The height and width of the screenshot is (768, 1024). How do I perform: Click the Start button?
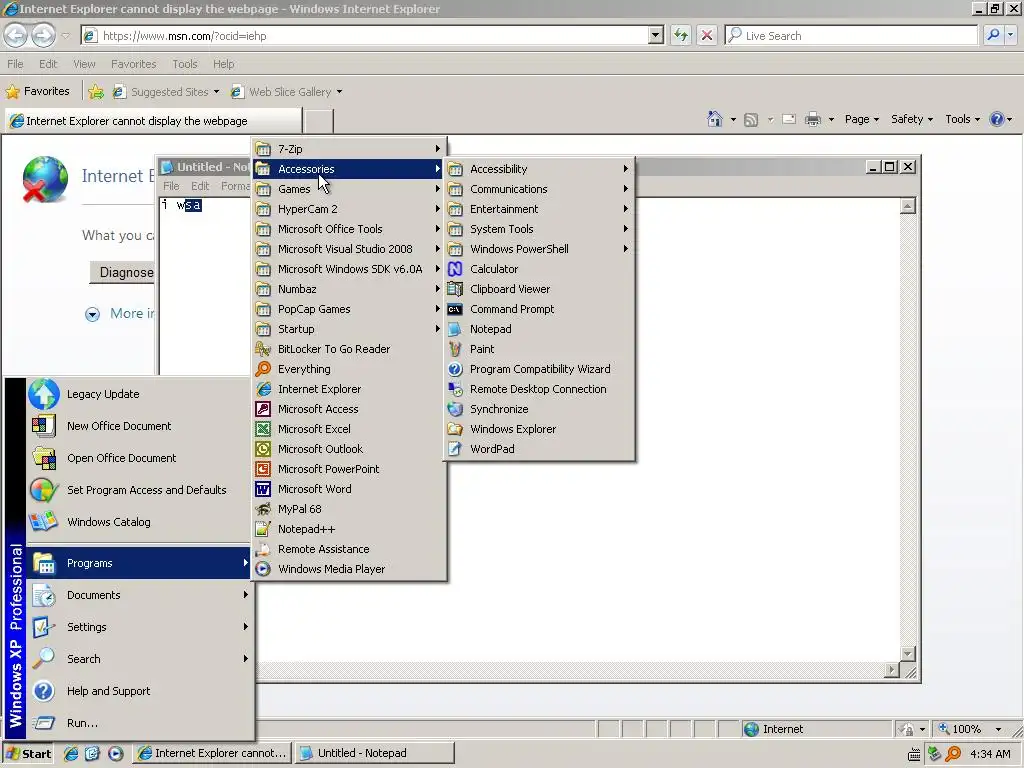[x=29, y=754]
